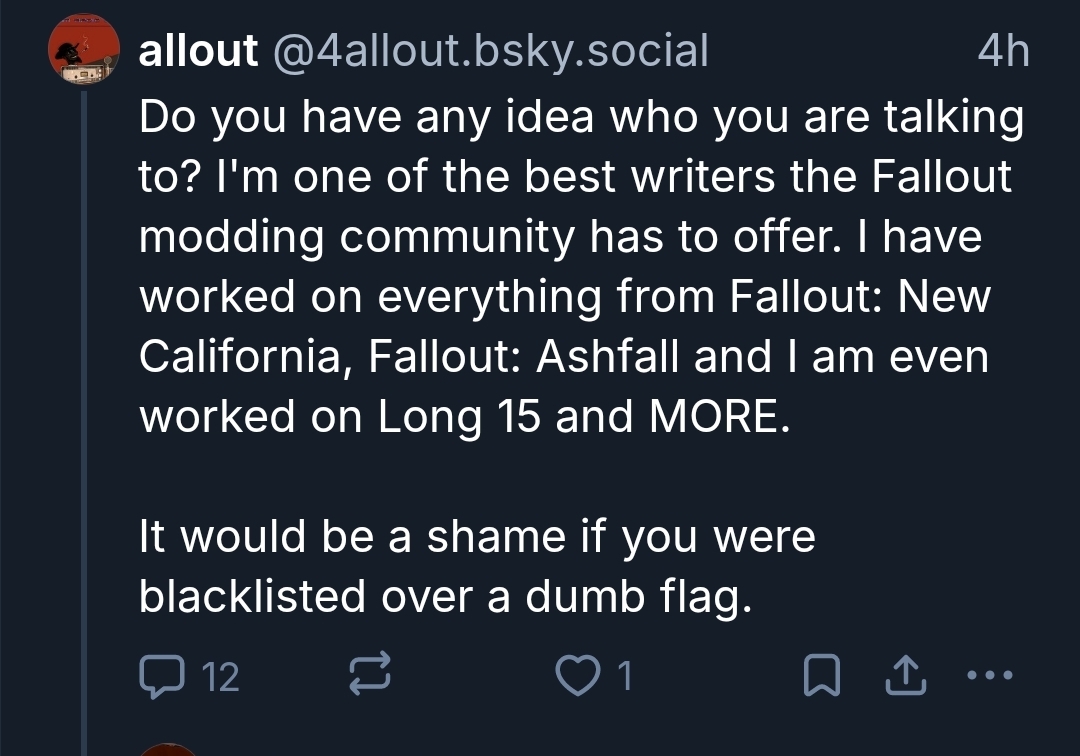
Task: Open the allout display name profile link
Action: click(x=197, y=51)
